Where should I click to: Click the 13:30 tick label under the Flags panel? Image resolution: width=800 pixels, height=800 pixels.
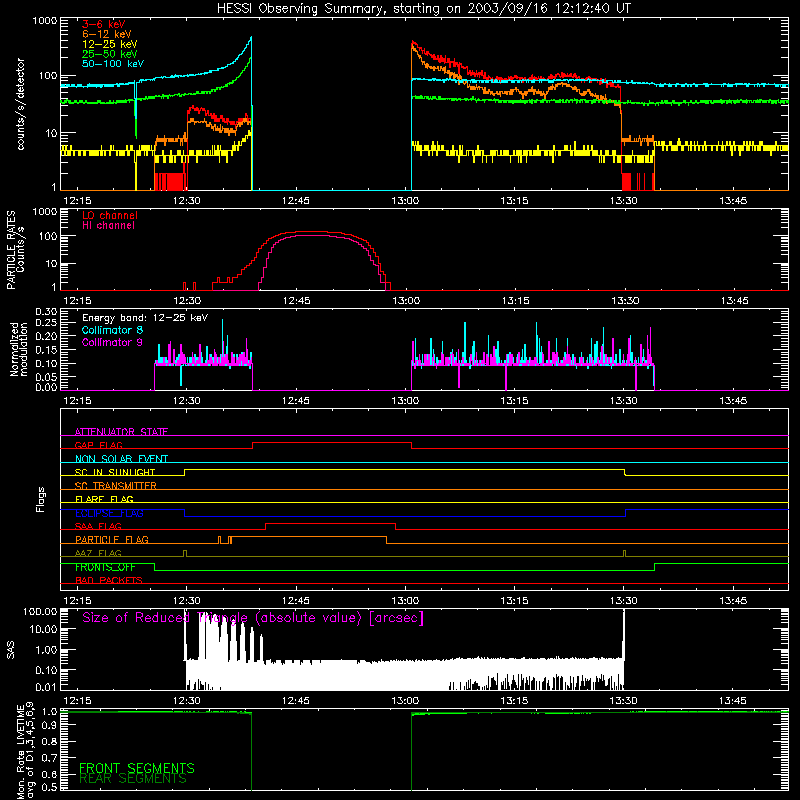point(623,601)
